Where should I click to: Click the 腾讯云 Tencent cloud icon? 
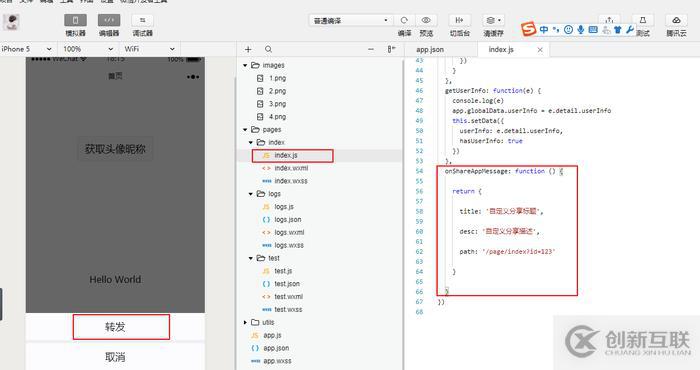click(676, 21)
